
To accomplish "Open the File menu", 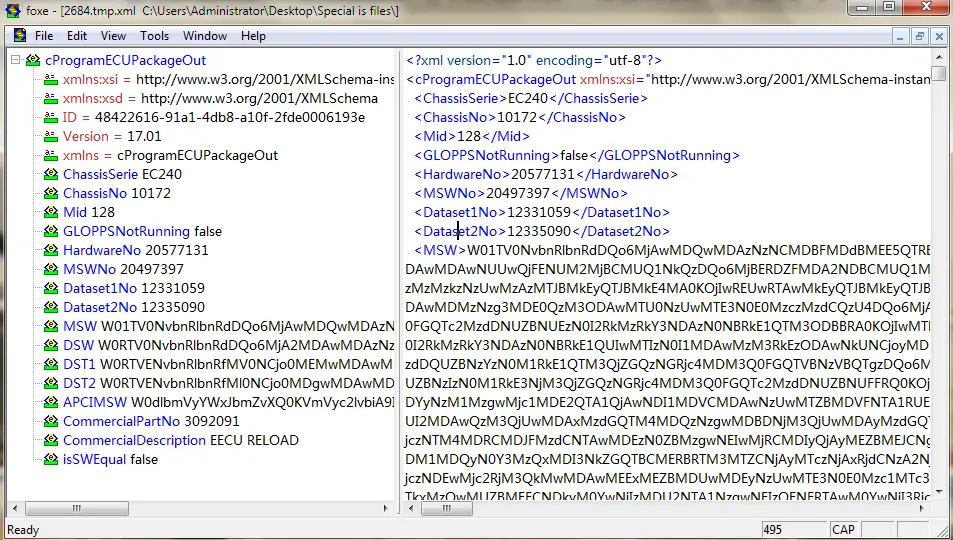I will click(x=44, y=36).
